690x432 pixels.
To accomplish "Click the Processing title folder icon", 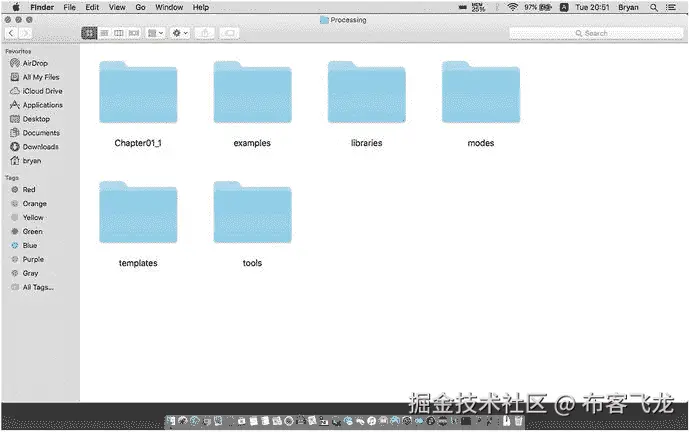I will tap(324, 20).
